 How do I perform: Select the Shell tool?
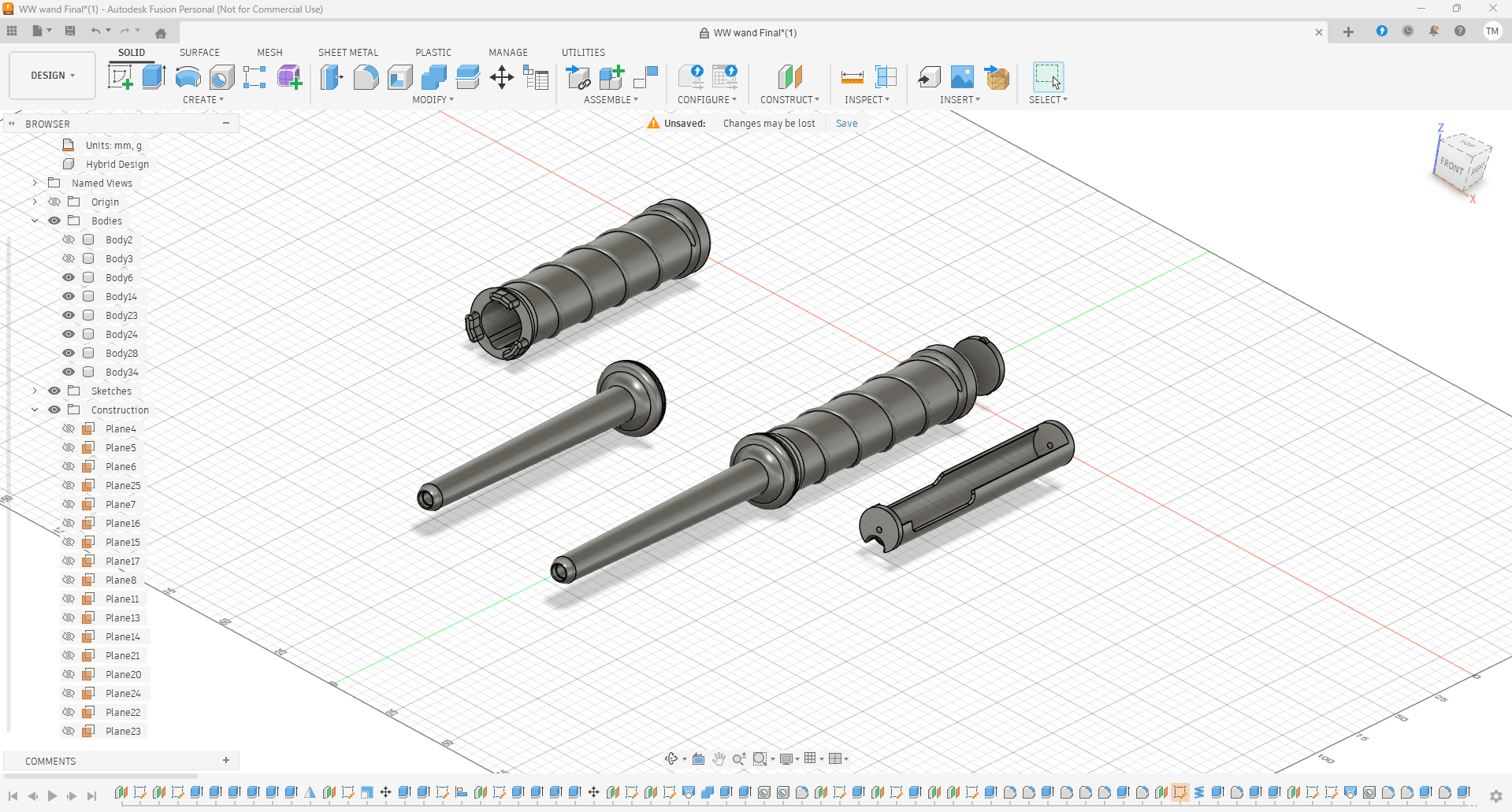coord(399,77)
